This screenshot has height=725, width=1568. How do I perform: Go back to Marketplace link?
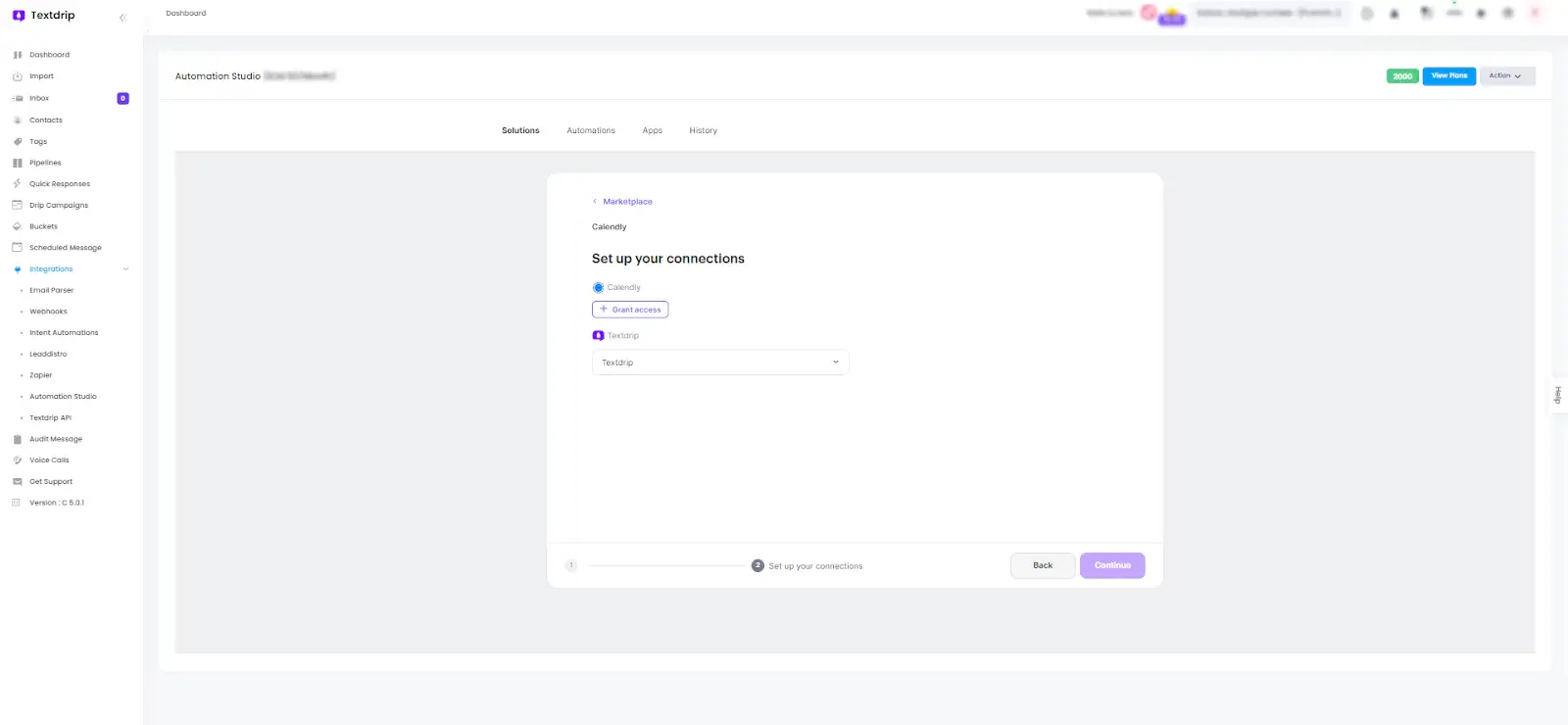627,202
